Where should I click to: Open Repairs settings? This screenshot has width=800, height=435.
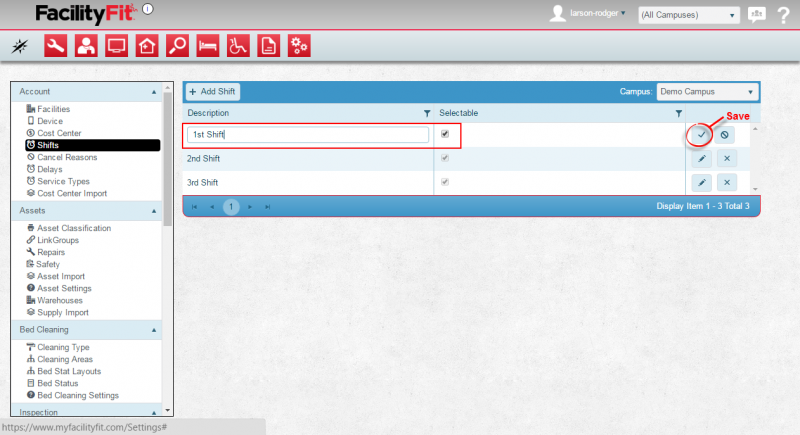(x=45, y=252)
